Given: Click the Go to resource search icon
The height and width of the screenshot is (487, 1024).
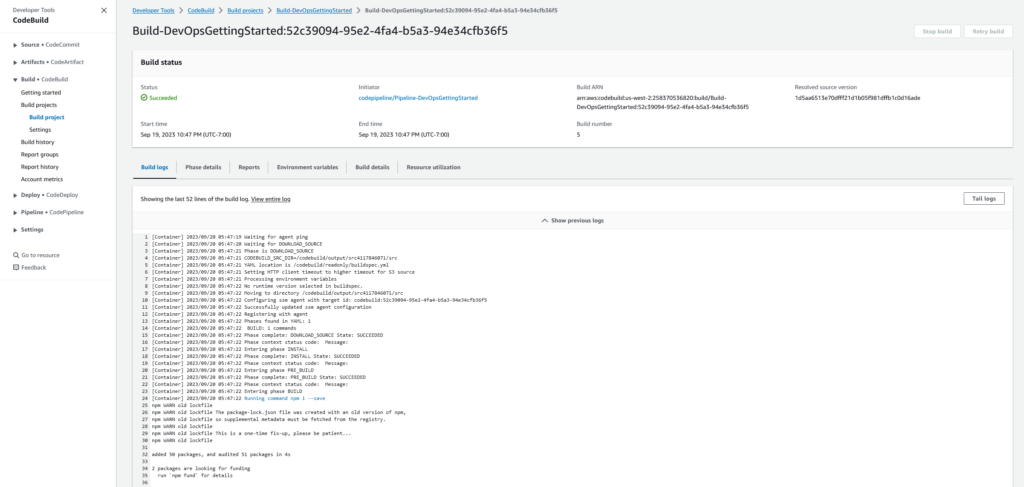Looking at the screenshot, I should [x=16, y=255].
